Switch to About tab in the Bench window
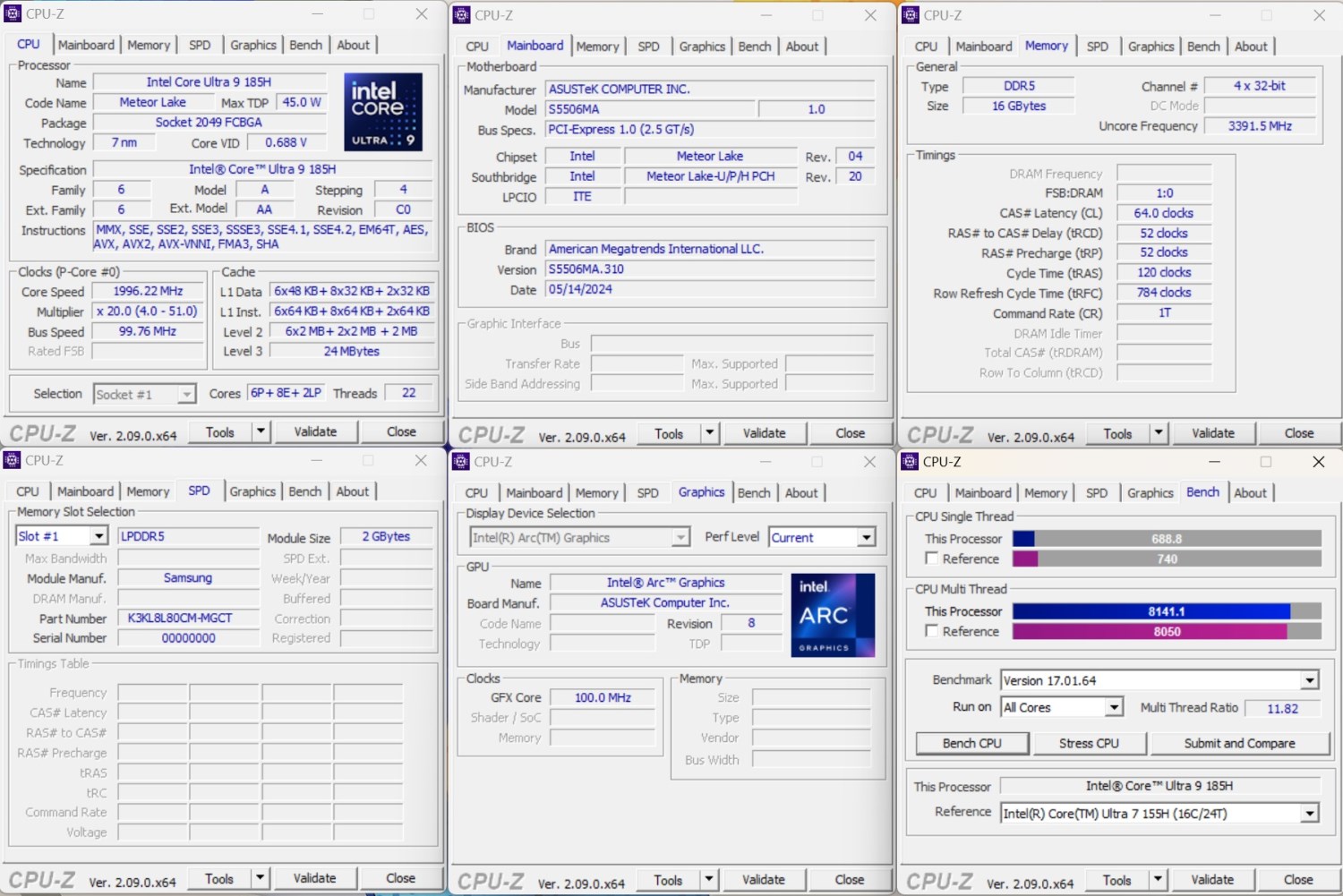 click(x=1250, y=493)
